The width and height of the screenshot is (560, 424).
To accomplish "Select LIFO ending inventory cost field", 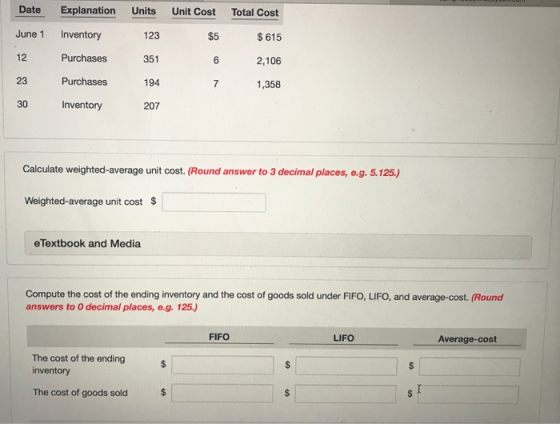I will click(x=346, y=366).
